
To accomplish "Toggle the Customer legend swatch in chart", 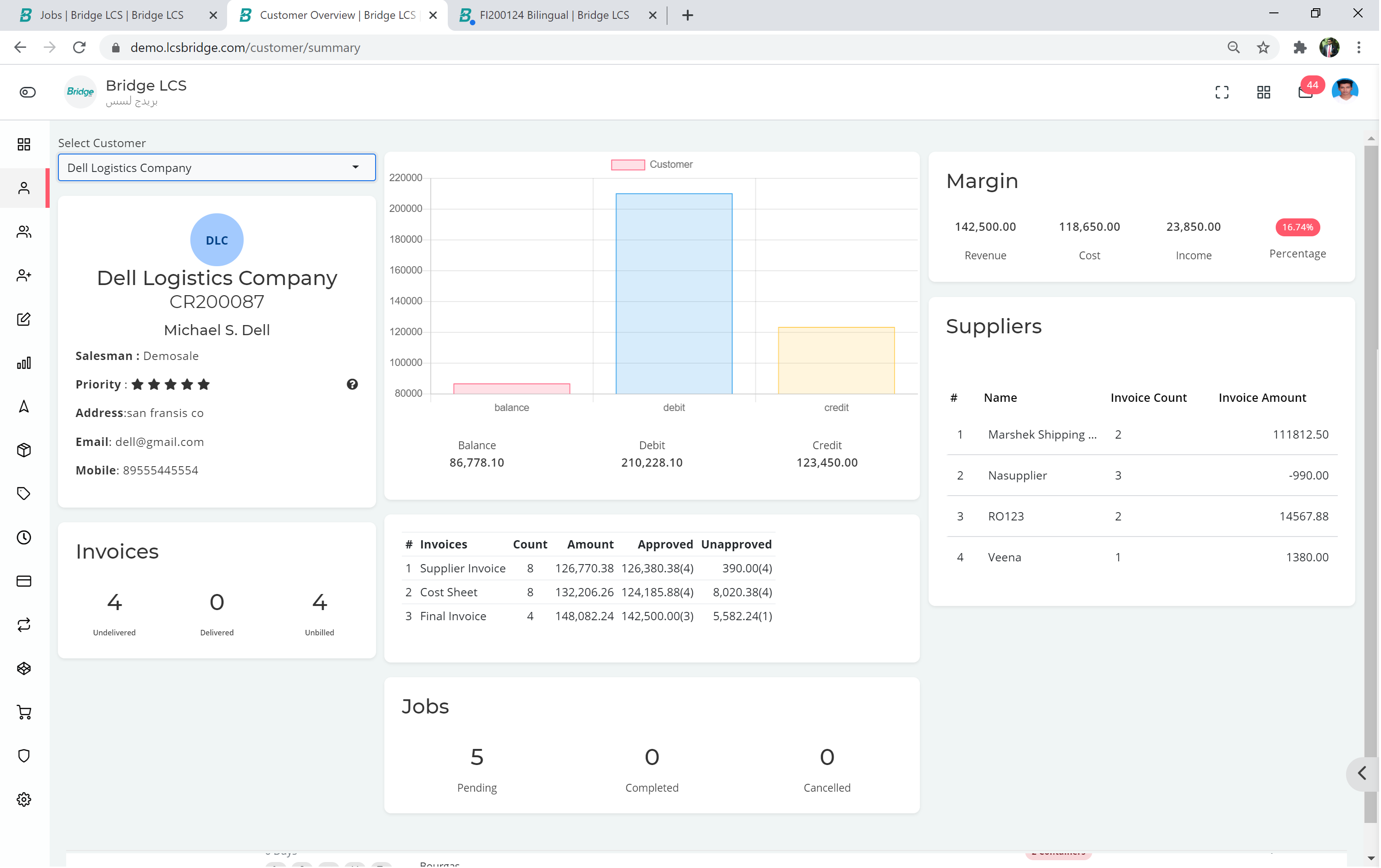I will 628,165.
